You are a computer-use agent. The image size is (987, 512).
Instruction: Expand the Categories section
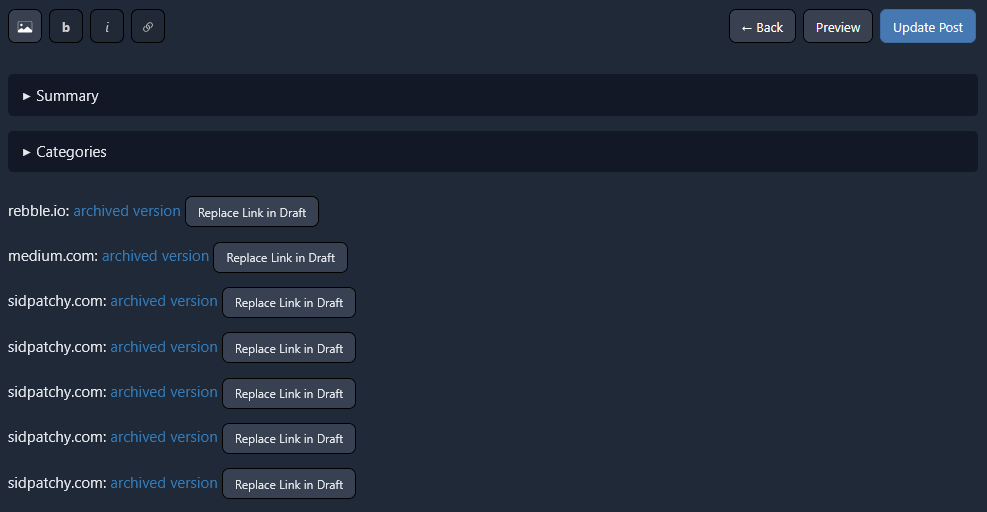(71, 152)
